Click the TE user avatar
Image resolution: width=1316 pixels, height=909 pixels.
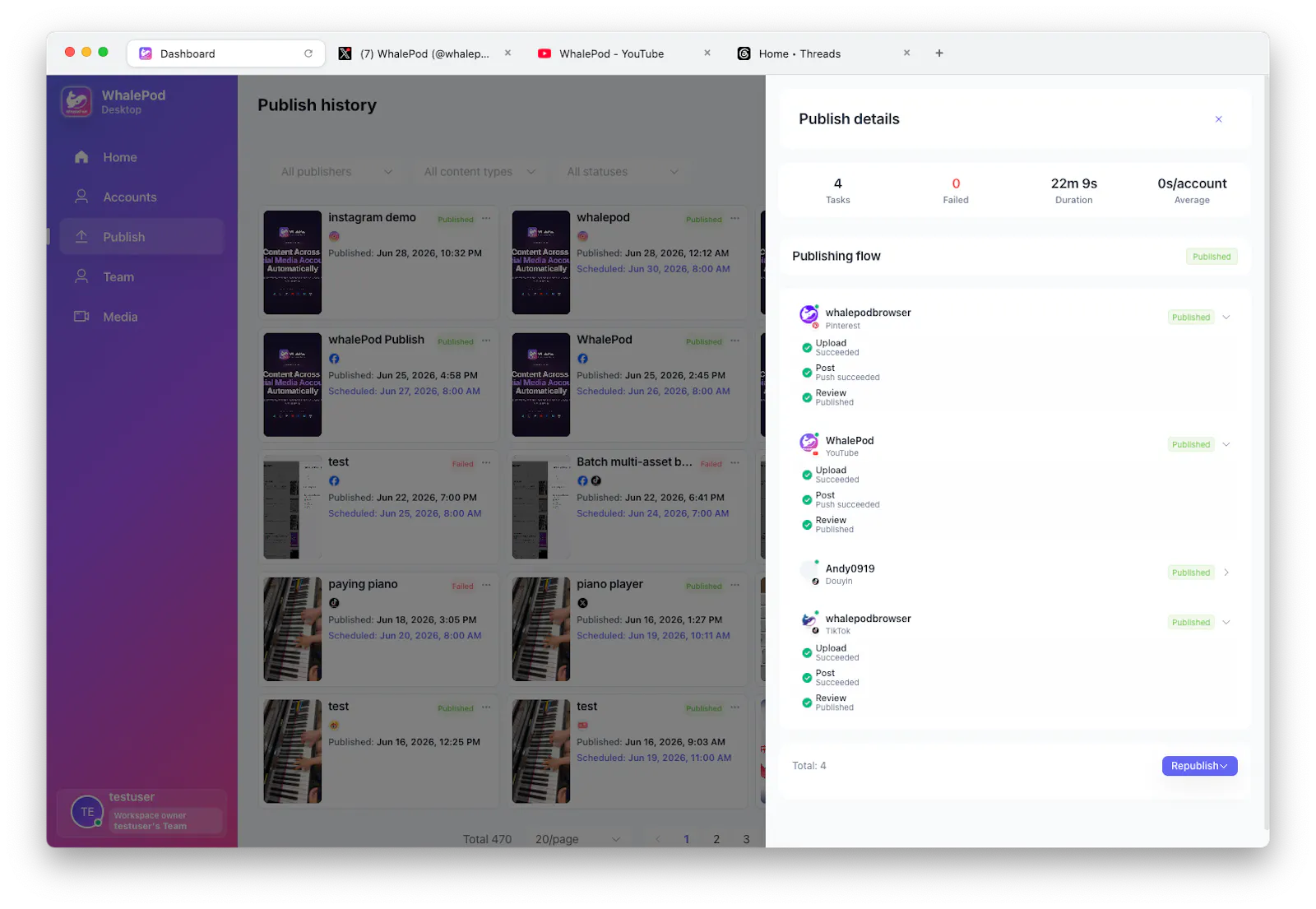(x=87, y=812)
